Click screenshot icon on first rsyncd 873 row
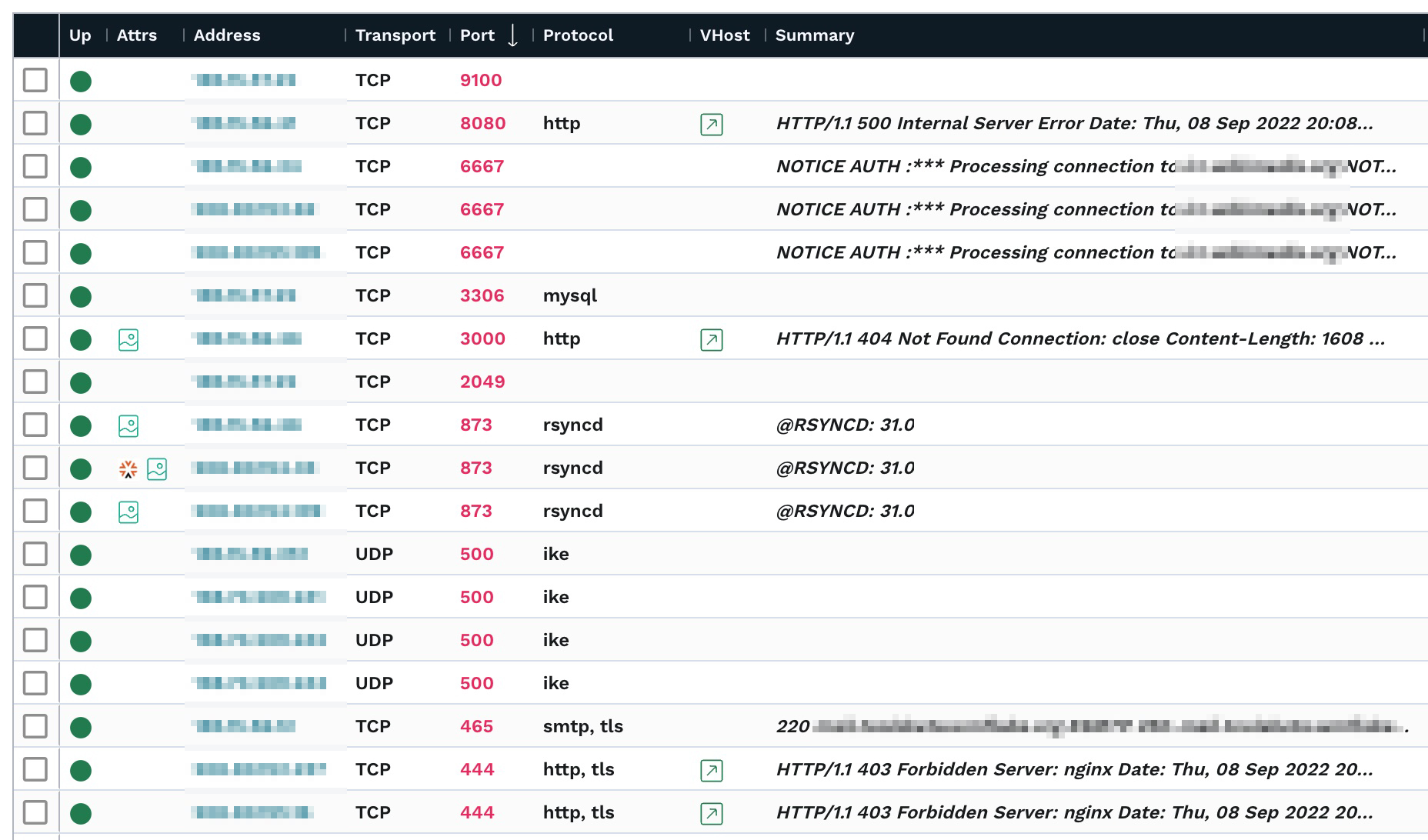 (128, 425)
